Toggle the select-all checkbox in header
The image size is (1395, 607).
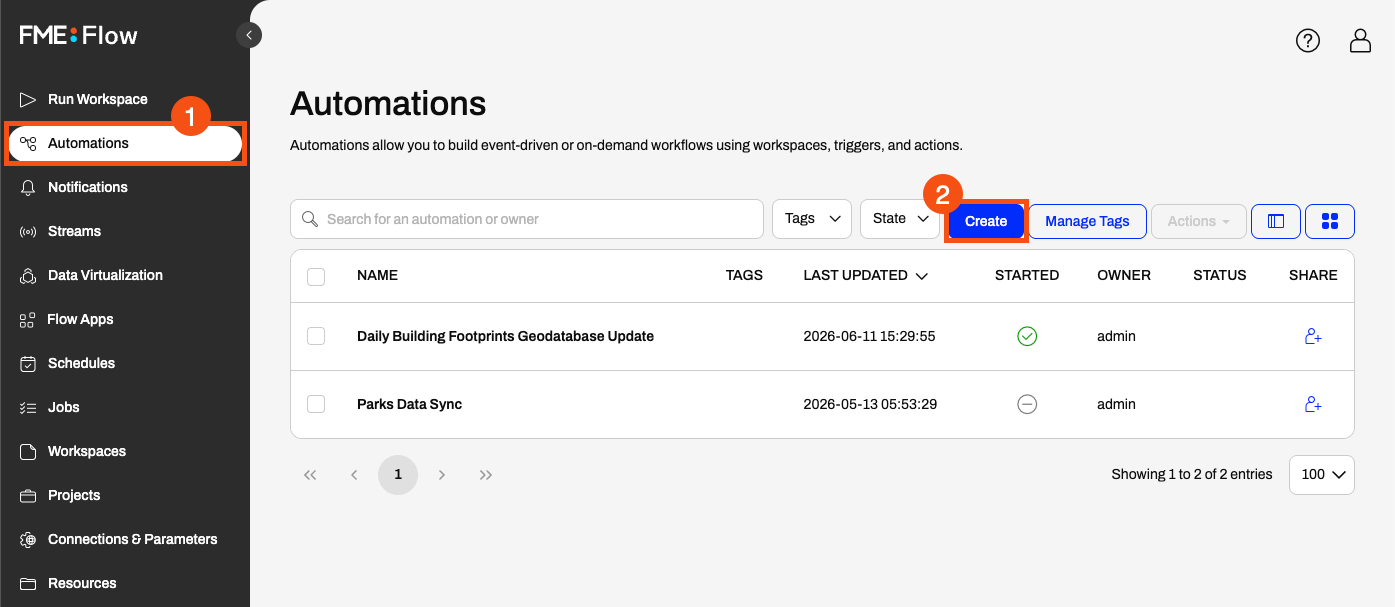tap(316, 276)
